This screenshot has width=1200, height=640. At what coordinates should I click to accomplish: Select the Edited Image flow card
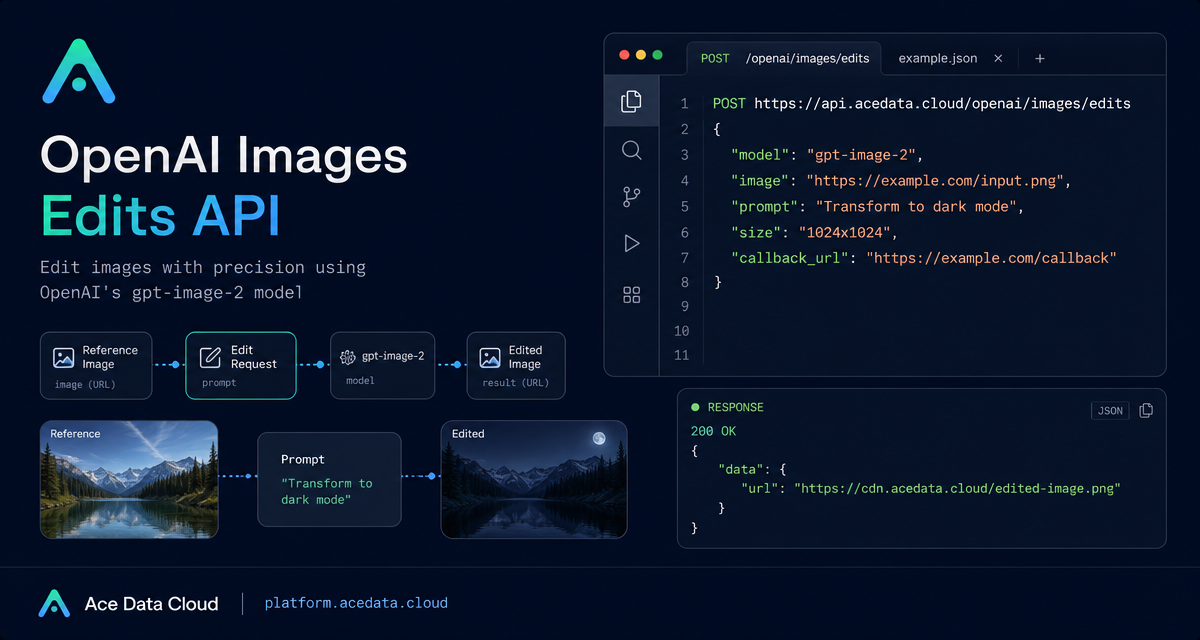516,365
